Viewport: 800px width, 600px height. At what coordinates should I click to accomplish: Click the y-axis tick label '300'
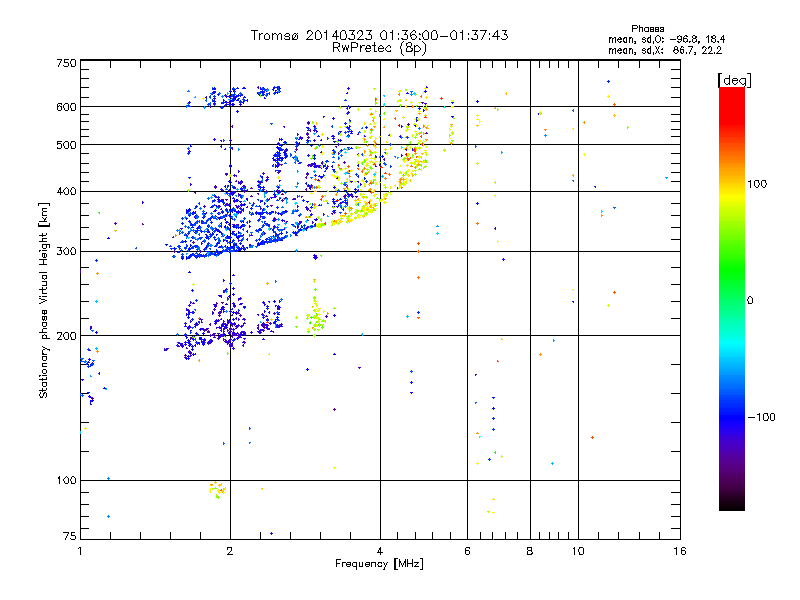pyautogui.click(x=66, y=251)
